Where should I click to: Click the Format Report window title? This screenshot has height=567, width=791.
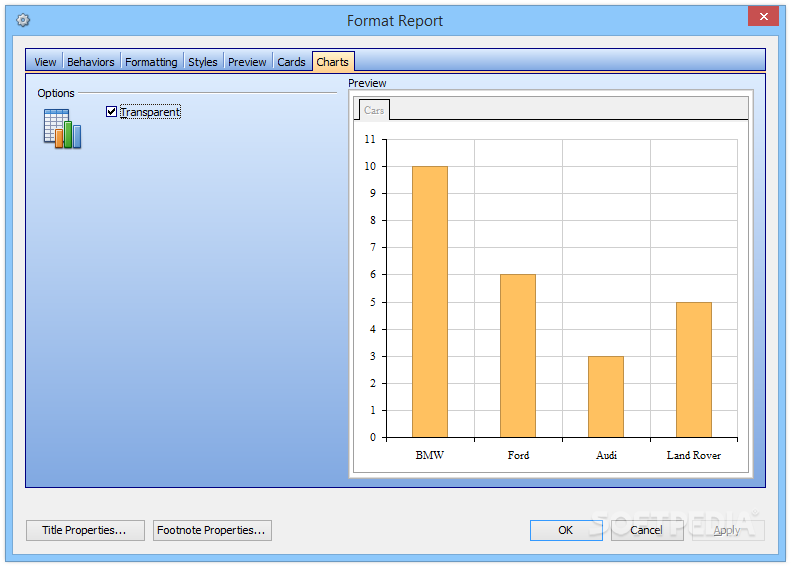[x=394, y=21]
